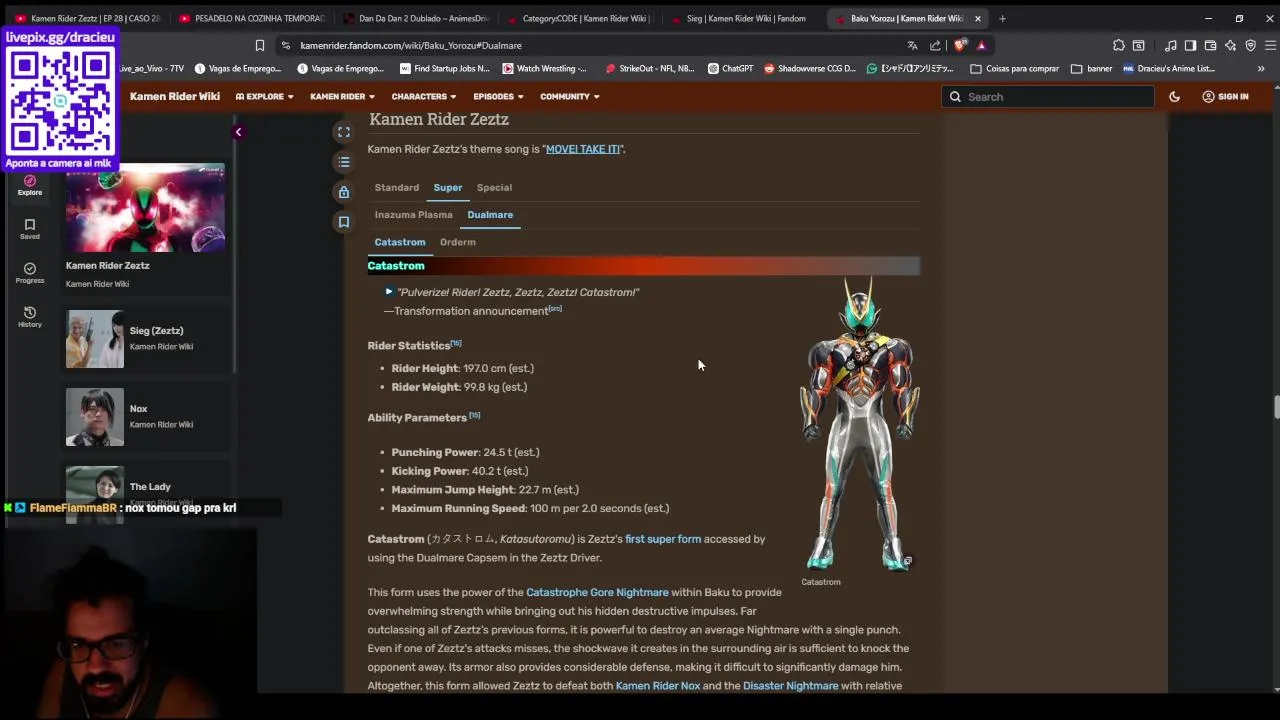1280x720 pixels.
Task: Open the banner bookmark folder
Action: coord(1091,69)
